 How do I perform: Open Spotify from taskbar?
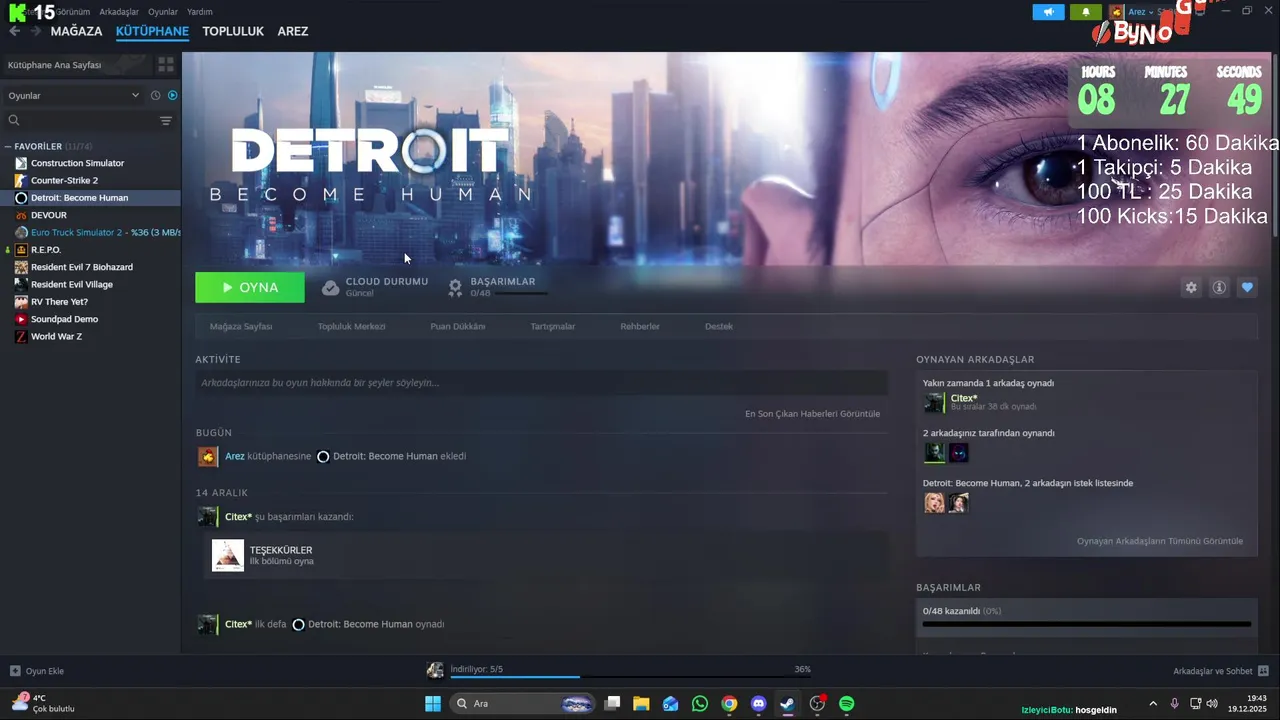coord(846,704)
